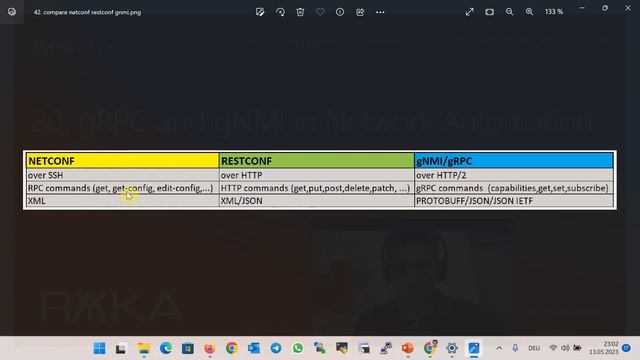Open the volume speaker tray icon
Viewport: 640px width, 360px height.
tap(565, 348)
